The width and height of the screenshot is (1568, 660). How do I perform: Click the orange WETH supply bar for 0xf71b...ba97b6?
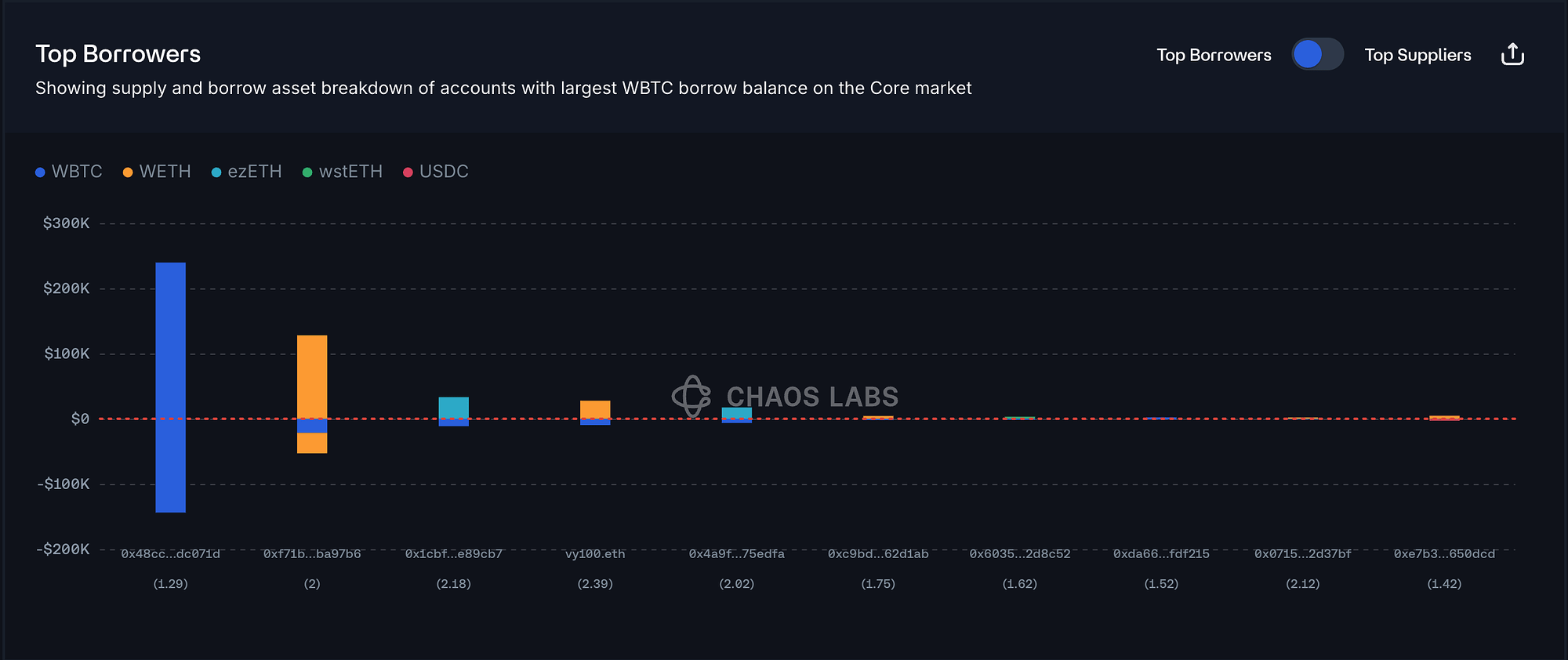[312, 376]
